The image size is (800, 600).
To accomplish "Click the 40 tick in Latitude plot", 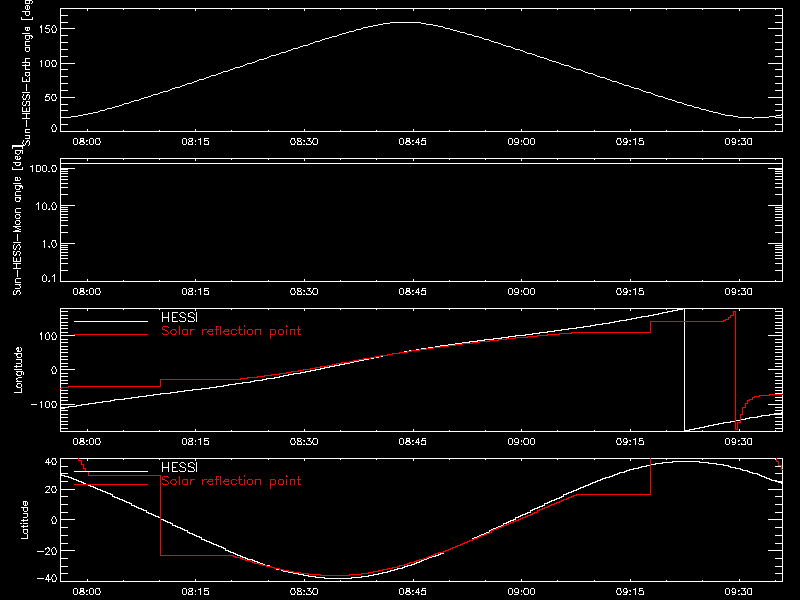I will pyautogui.click(x=51, y=462).
